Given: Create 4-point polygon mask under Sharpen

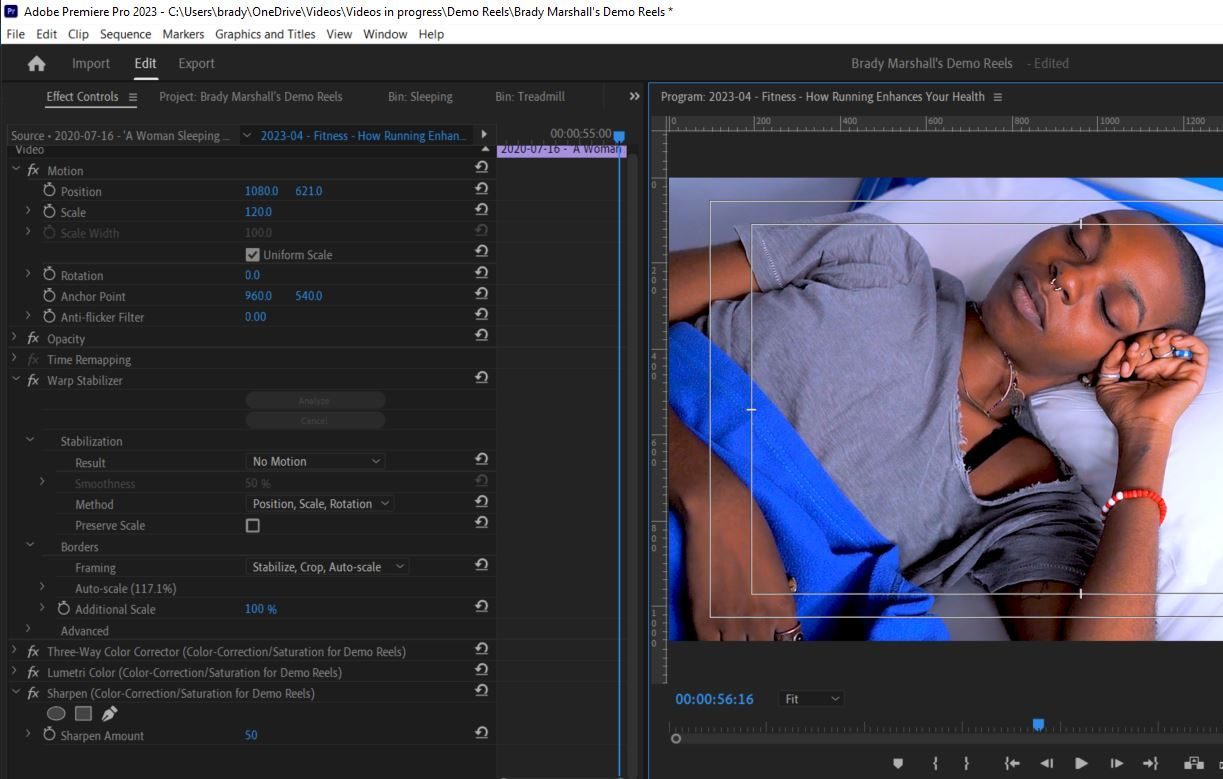Looking at the screenshot, I should coord(83,714).
